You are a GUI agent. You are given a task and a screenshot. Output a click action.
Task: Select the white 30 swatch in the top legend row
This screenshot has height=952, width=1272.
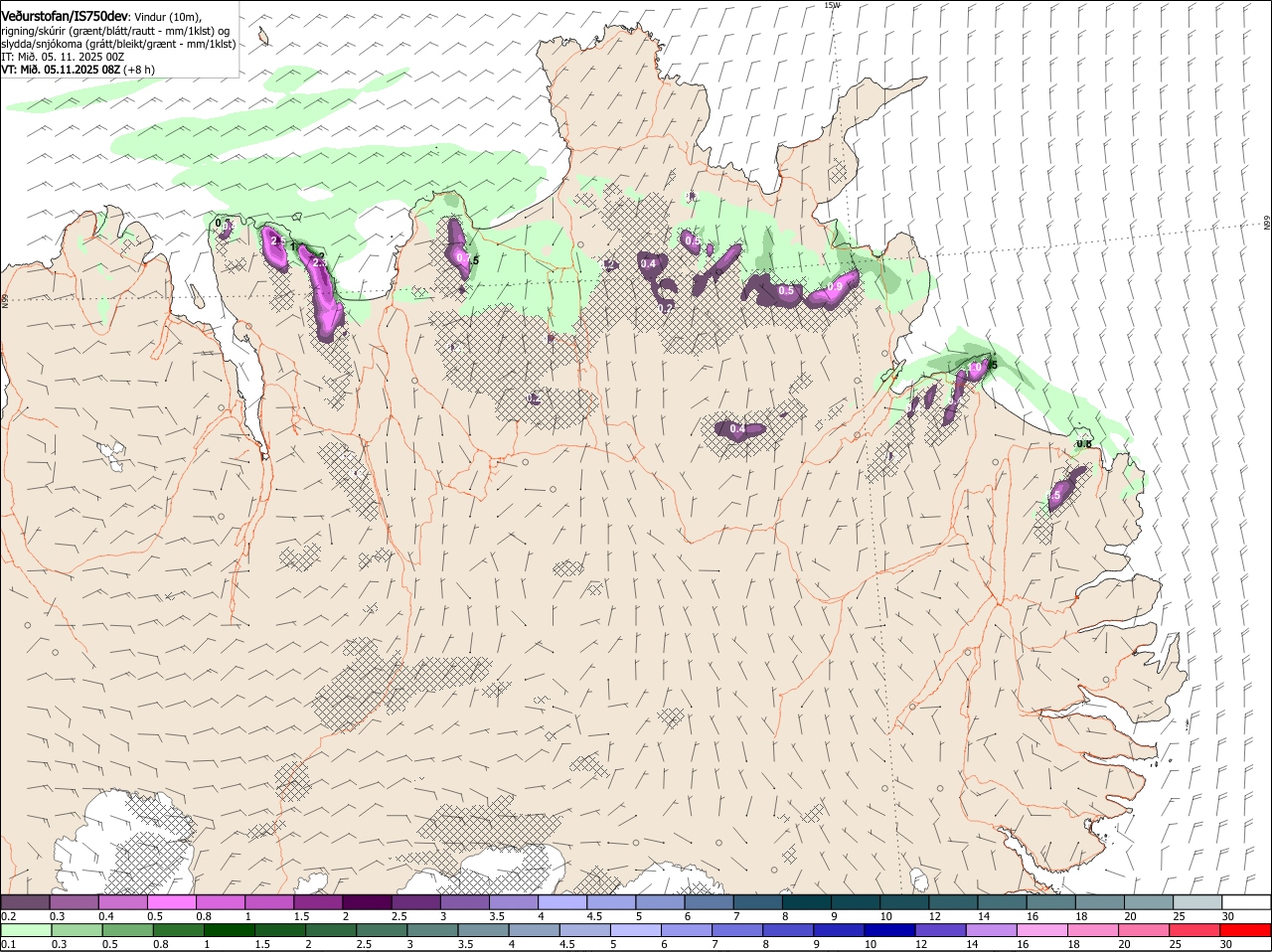click(x=1246, y=902)
